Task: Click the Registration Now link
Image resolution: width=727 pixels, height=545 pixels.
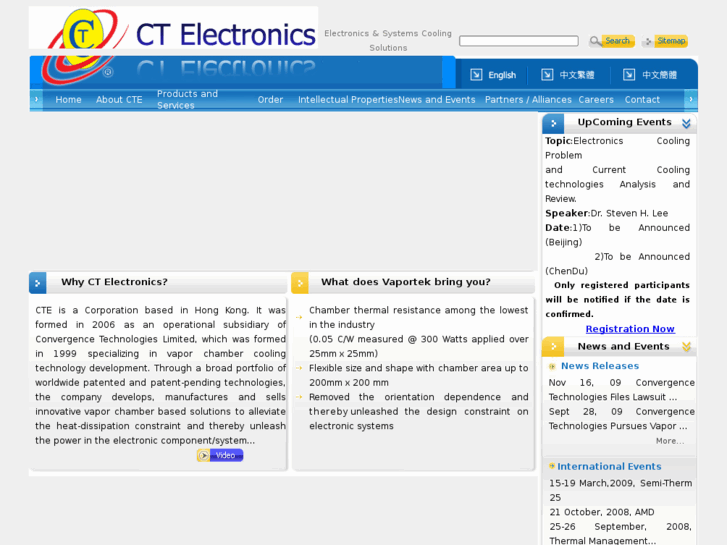Action: 630,329
